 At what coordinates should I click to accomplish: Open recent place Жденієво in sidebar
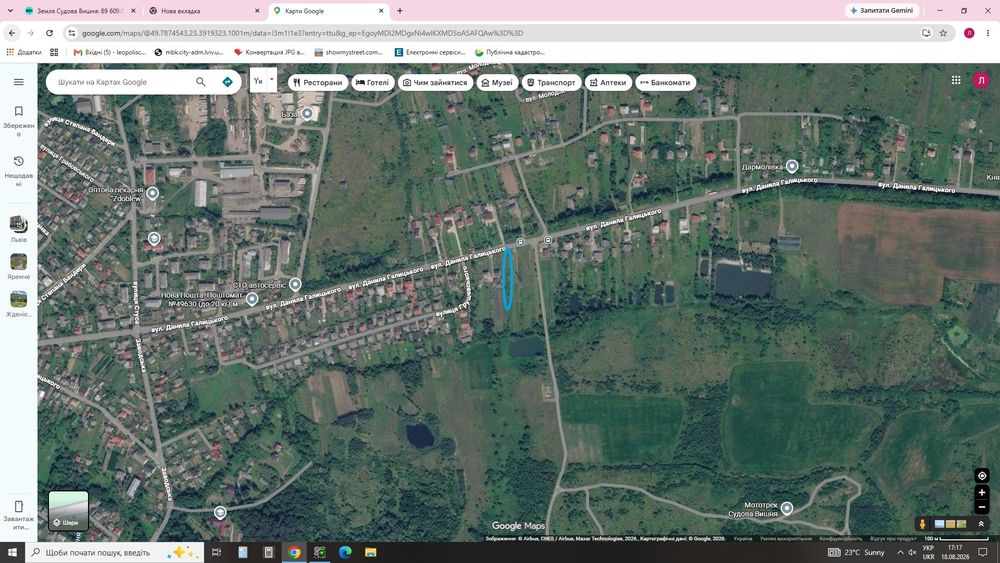[18, 303]
